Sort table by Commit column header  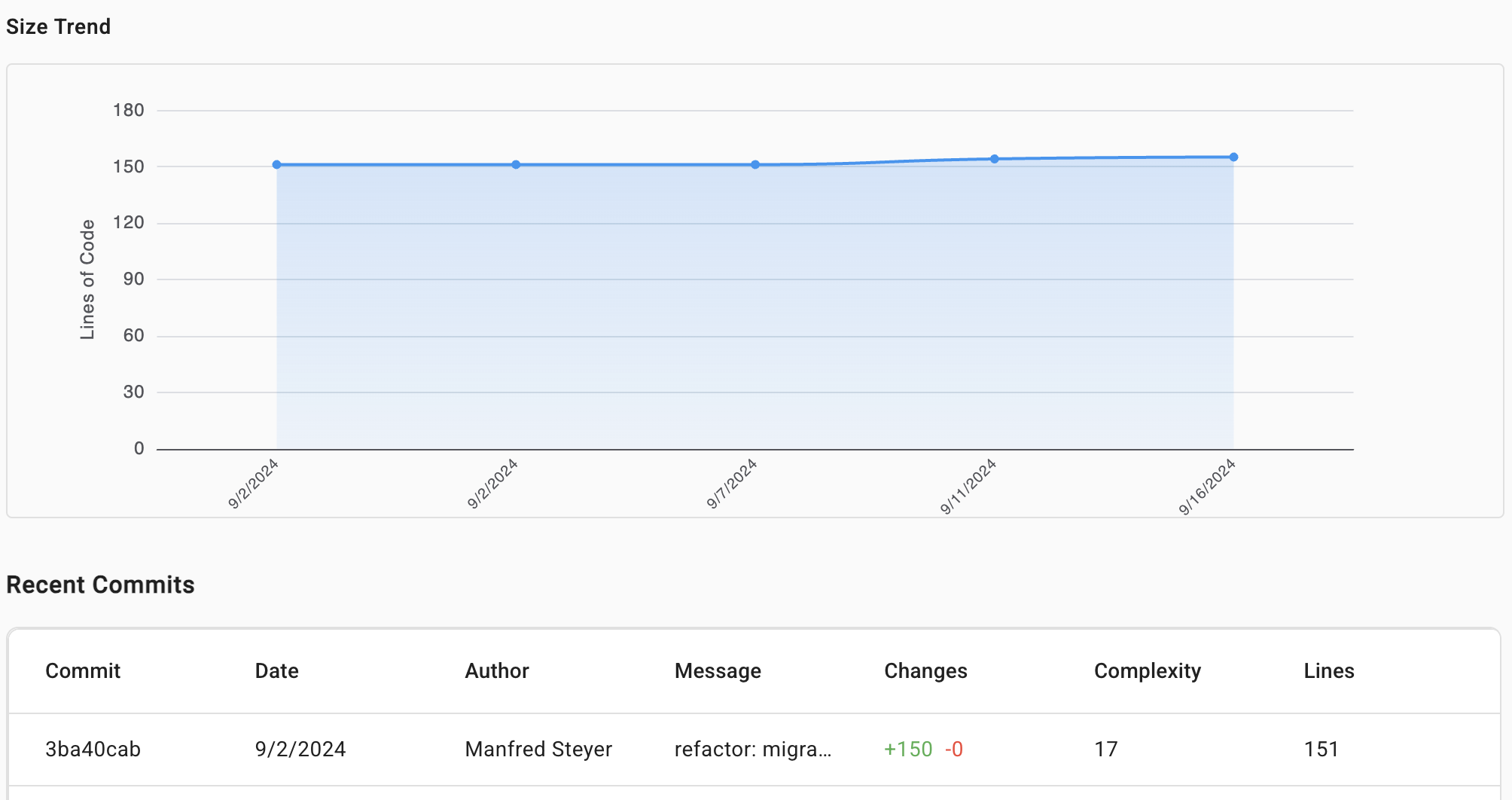(x=83, y=670)
